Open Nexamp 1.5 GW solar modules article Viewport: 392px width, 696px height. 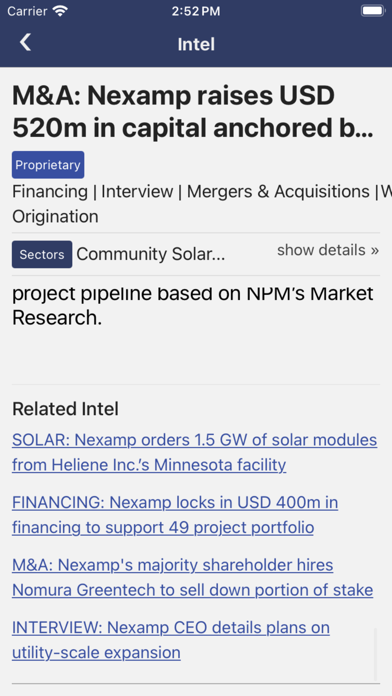click(194, 452)
